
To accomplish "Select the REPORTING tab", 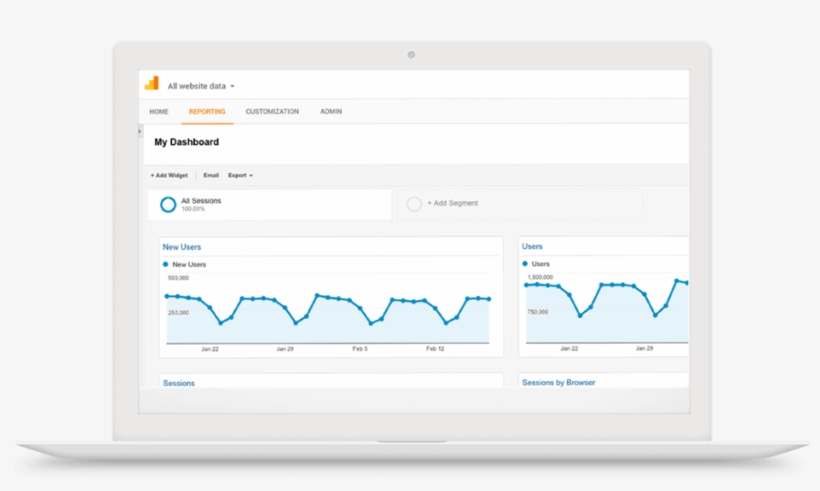I will (207, 111).
